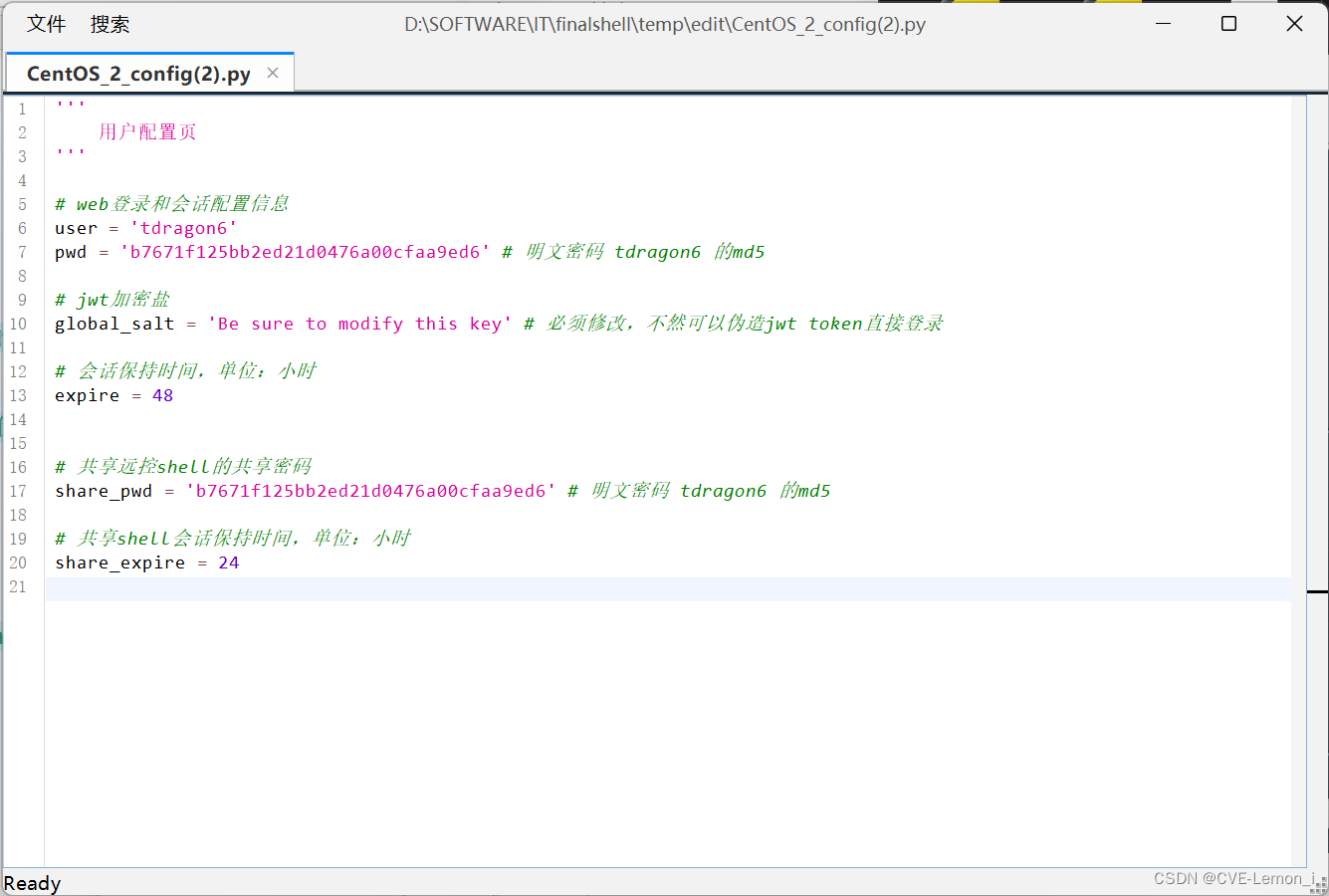This screenshot has height=896, width=1329.
Task: Click the share_expire value 24
Action: point(228,562)
